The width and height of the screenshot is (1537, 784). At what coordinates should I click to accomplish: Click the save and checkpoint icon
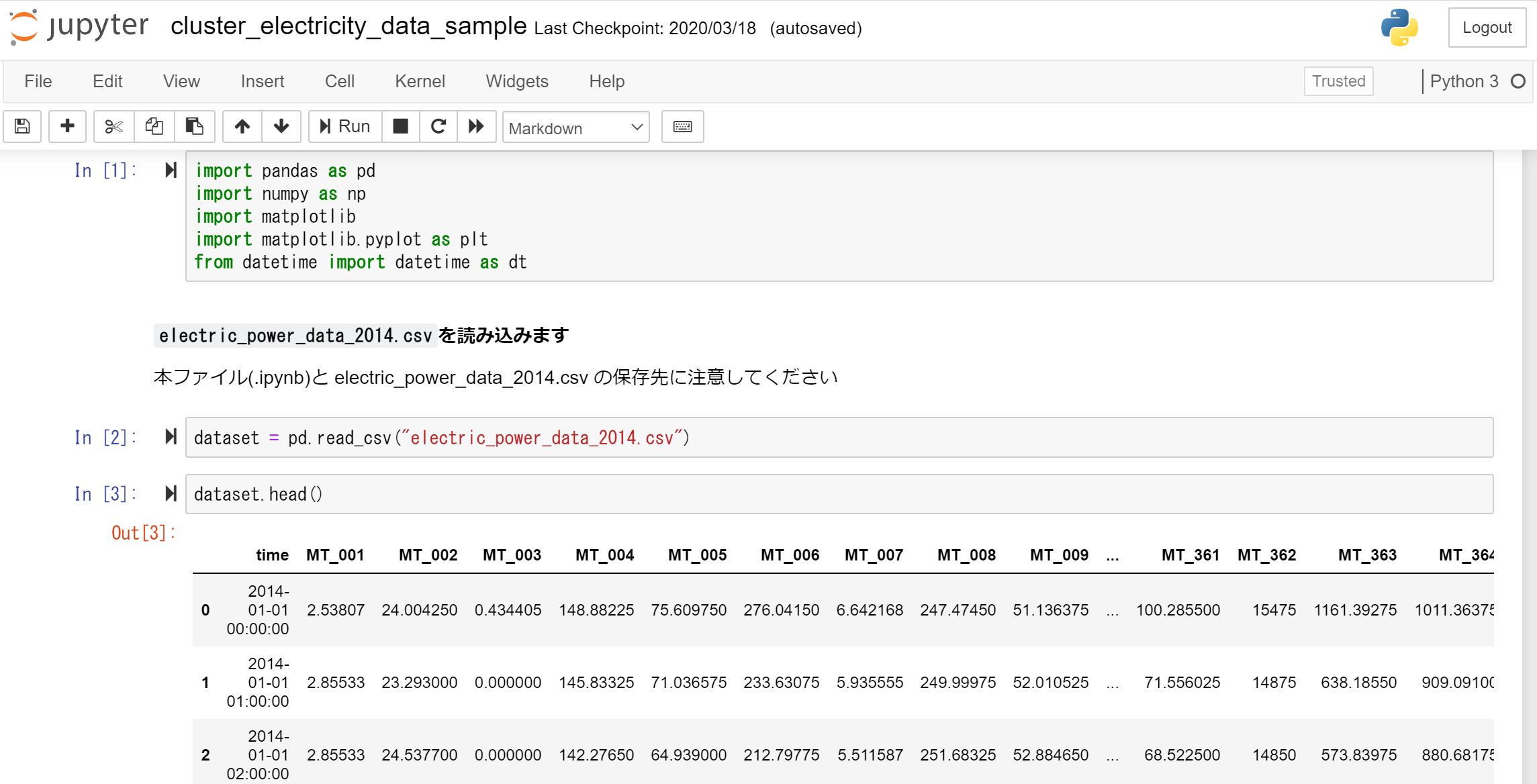[22, 127]
